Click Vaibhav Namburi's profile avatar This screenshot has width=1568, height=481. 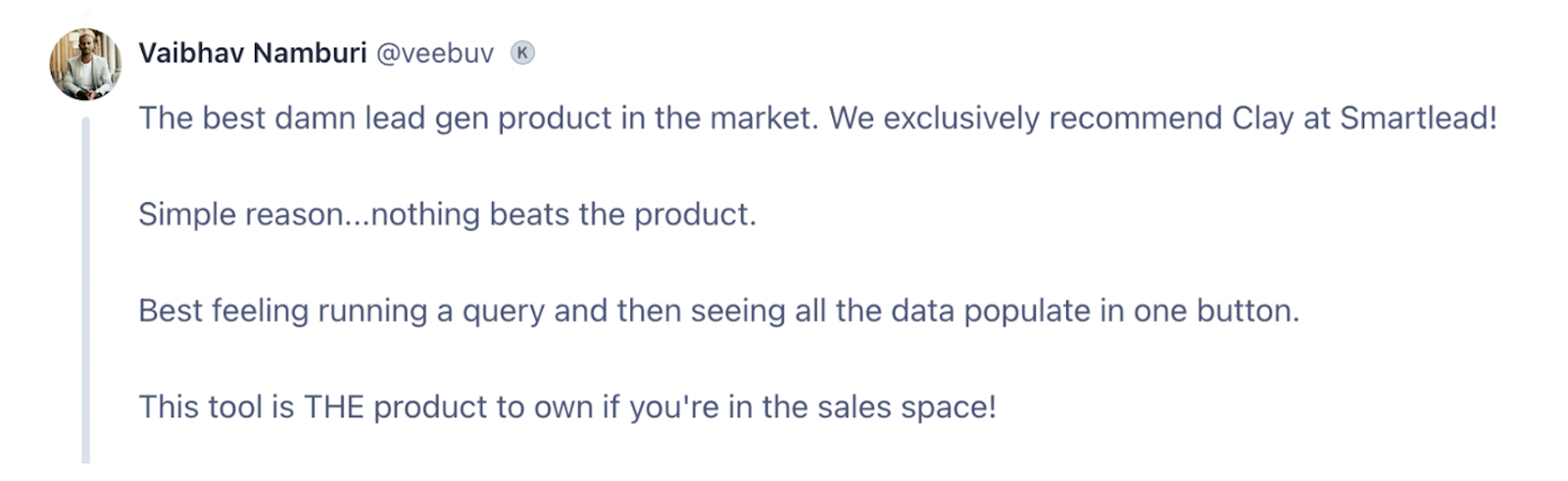coord(85,65)
